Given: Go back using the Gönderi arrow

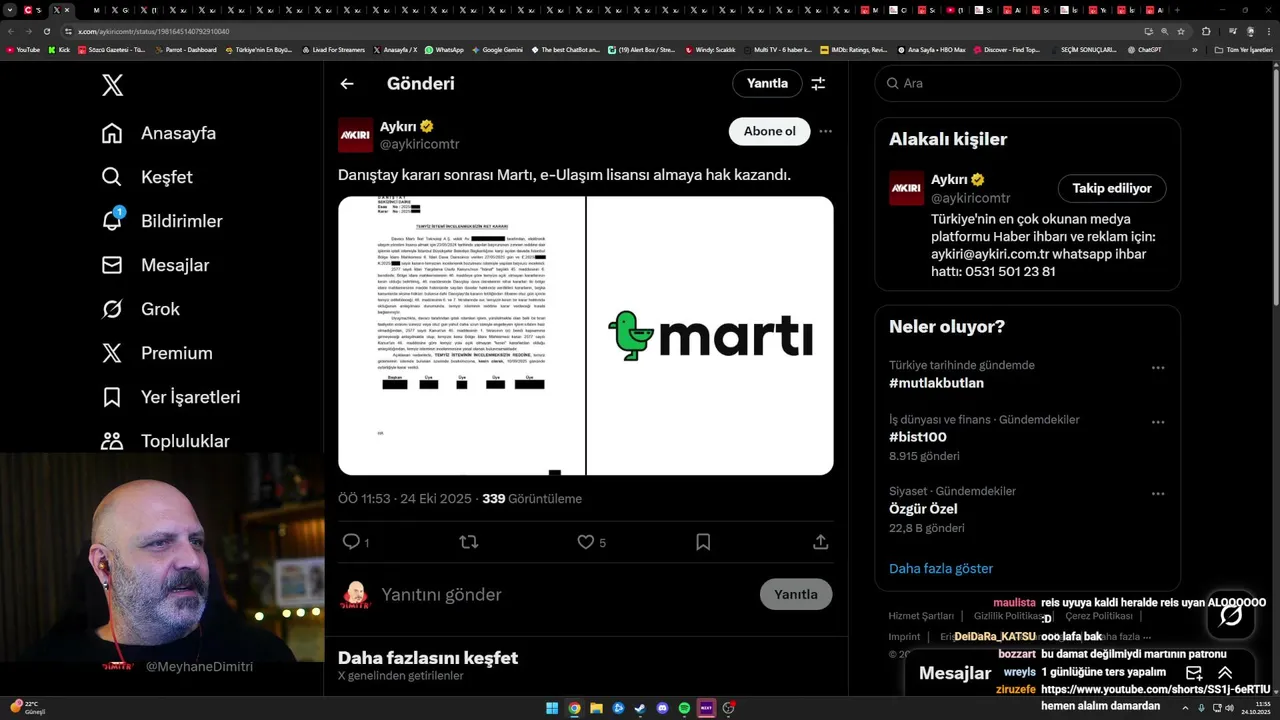Looking at the screenshot, I should pyautogui.click(x=347, y=84).
